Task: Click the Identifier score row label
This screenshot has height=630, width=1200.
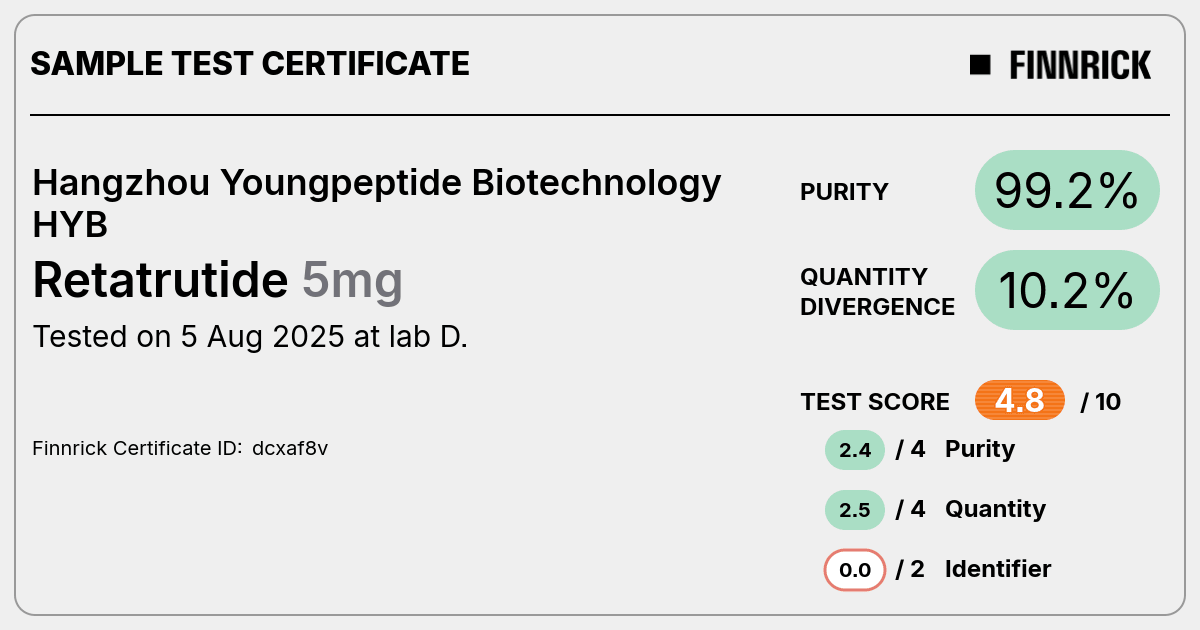Action: tap(998, 569)
